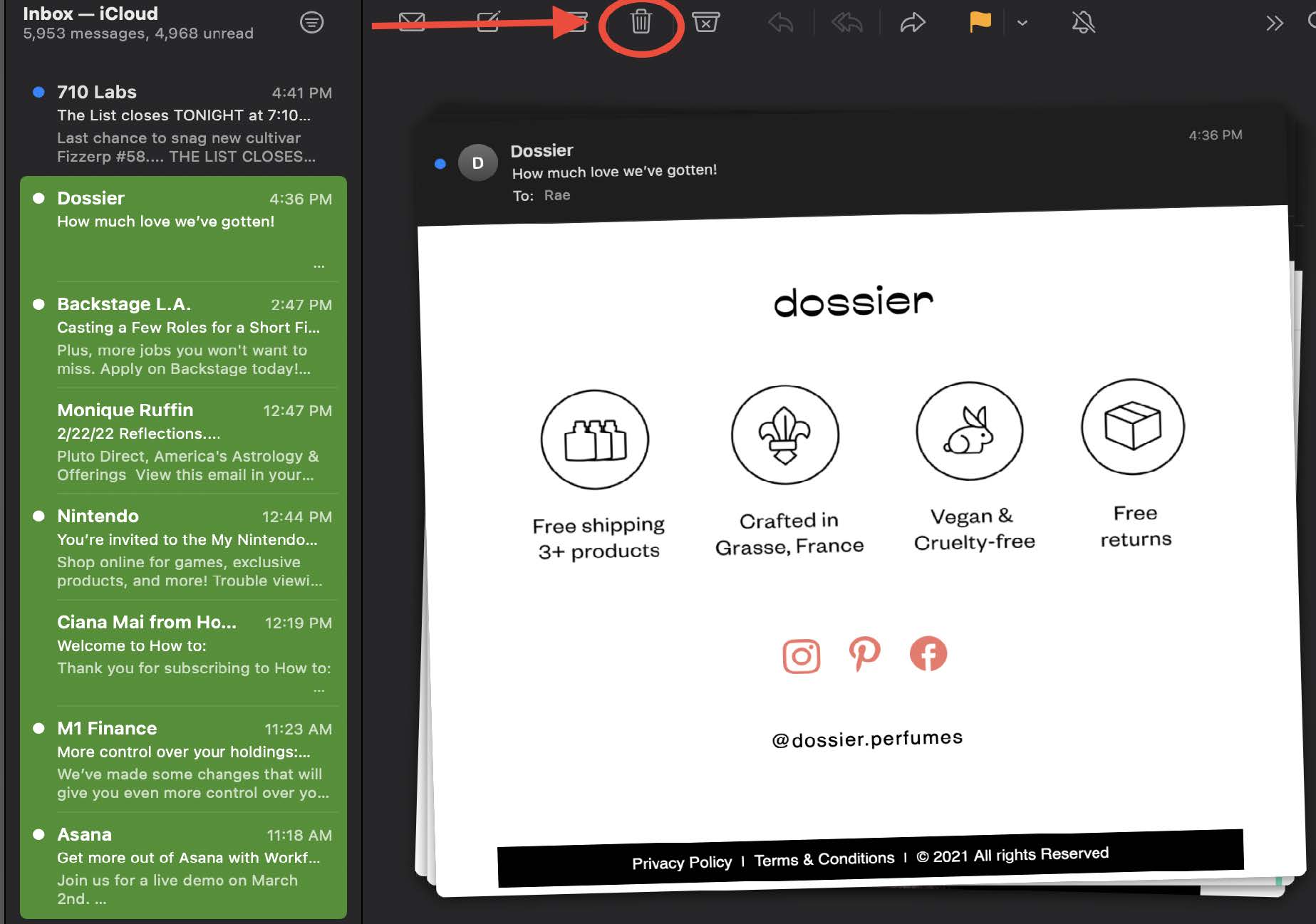Move selected messages to Junk
This screenshot has height=924, width=1316.
(705, 22)
